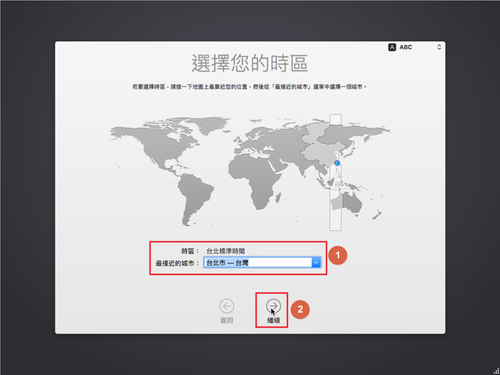Click the instruction text under the heading

coord(249,87)
